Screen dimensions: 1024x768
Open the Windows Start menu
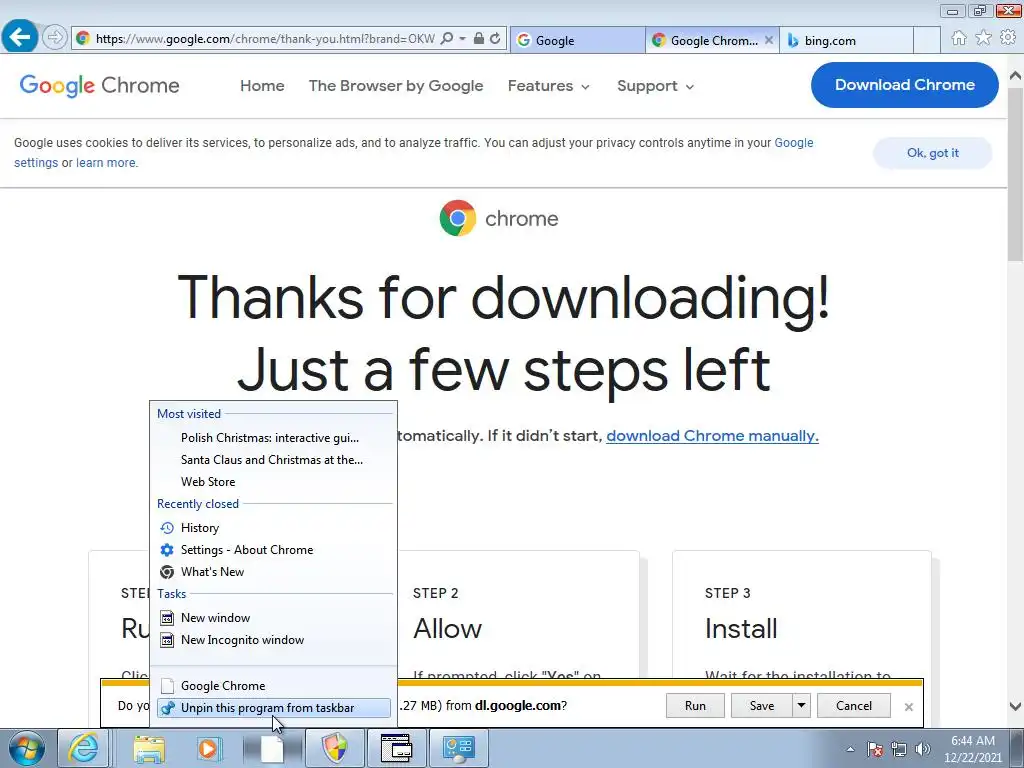(26, 748)
